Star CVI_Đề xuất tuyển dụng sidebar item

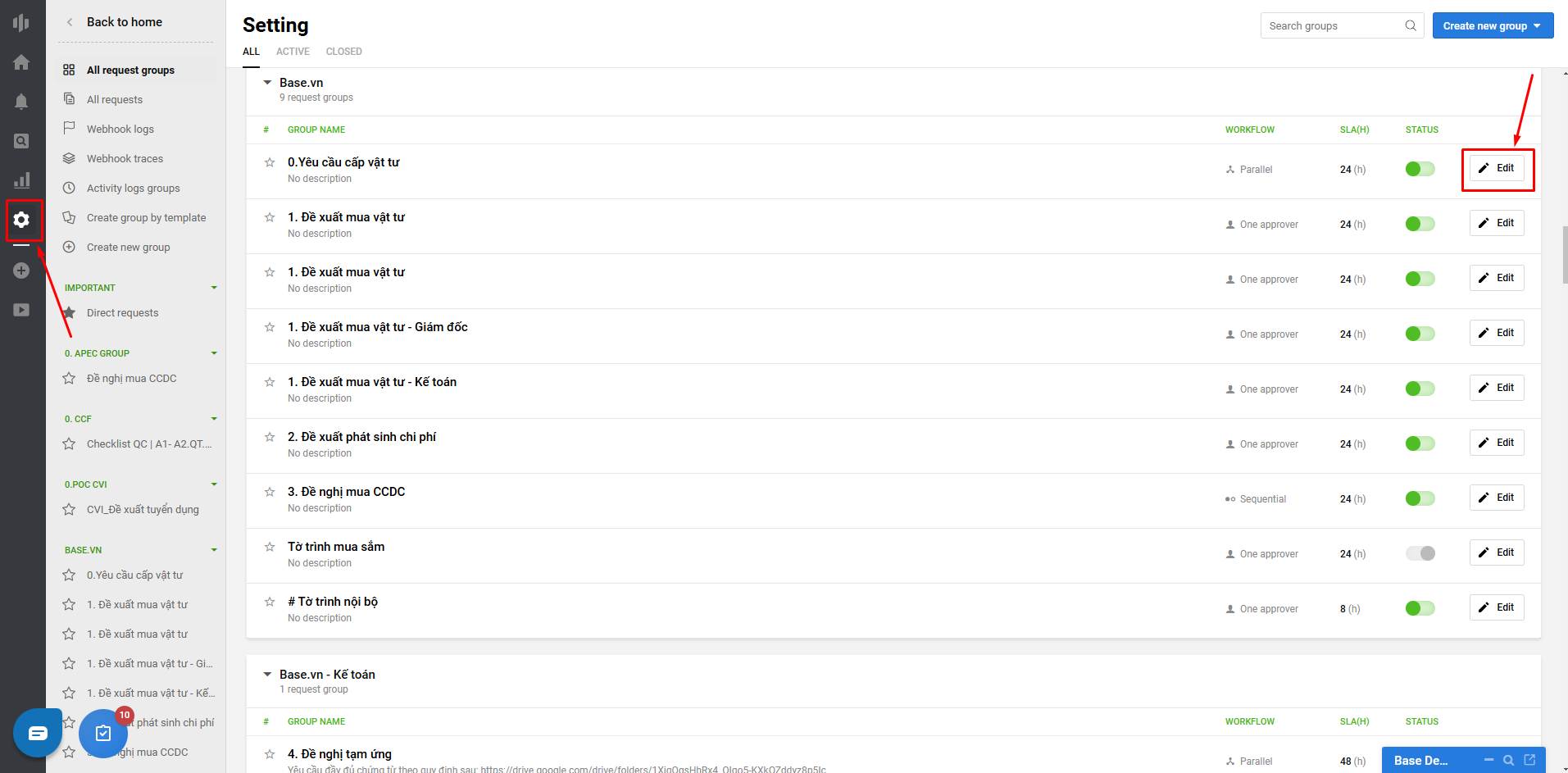tap(69, 509)
